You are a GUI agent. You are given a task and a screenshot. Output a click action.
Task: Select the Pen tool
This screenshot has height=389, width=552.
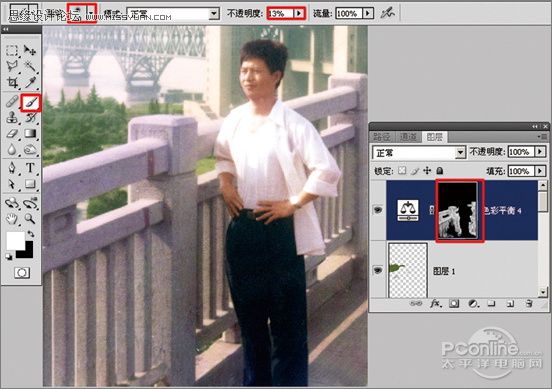[x=12, y=168]
